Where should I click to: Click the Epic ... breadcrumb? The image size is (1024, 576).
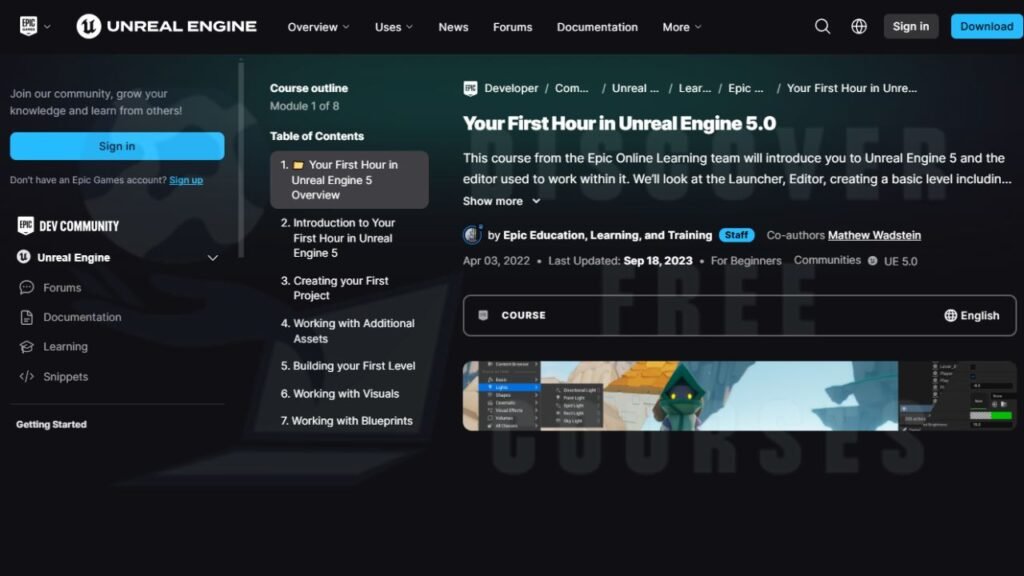click(746, 88)
